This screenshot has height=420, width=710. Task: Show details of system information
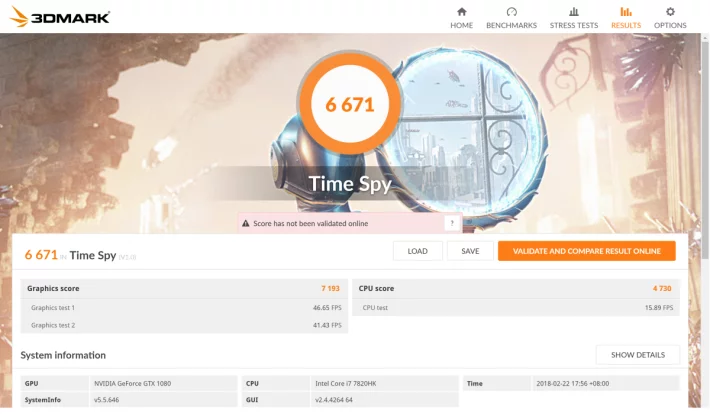coord(638,355)
